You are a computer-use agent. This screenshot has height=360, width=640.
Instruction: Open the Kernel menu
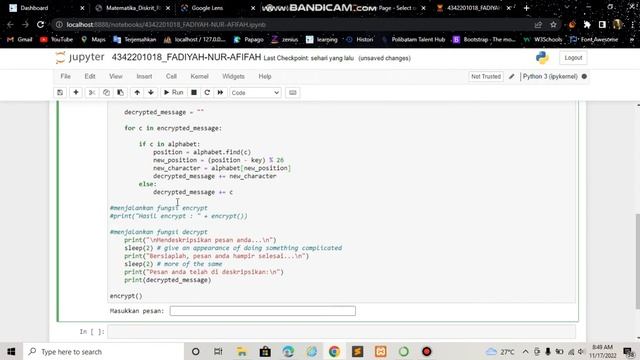199,76
